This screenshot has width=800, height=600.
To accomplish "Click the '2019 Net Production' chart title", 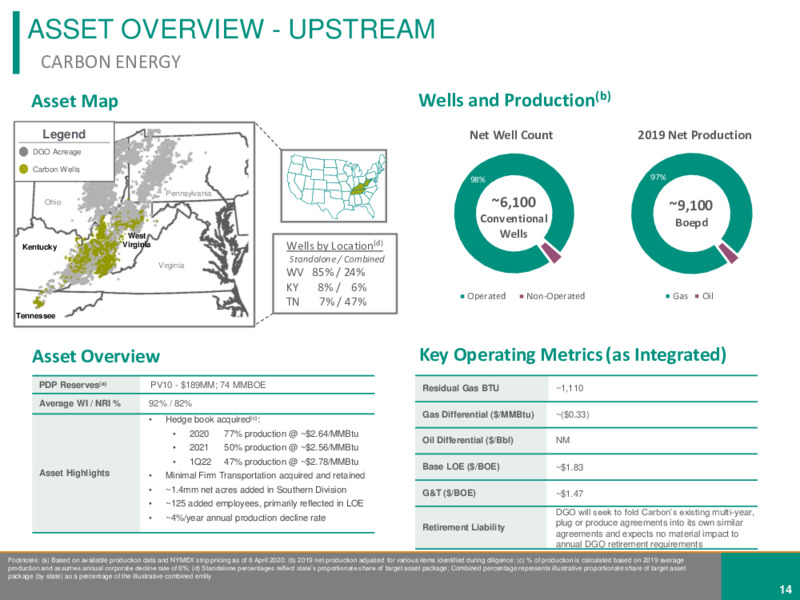I will (694, 135).
